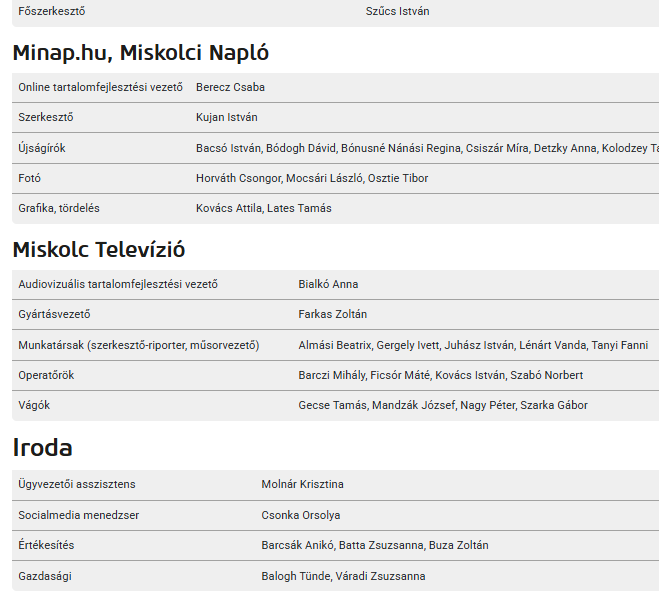The image size is (659, 600).
Task: Click the 'Vágók' row label
Action: (34, 405)
